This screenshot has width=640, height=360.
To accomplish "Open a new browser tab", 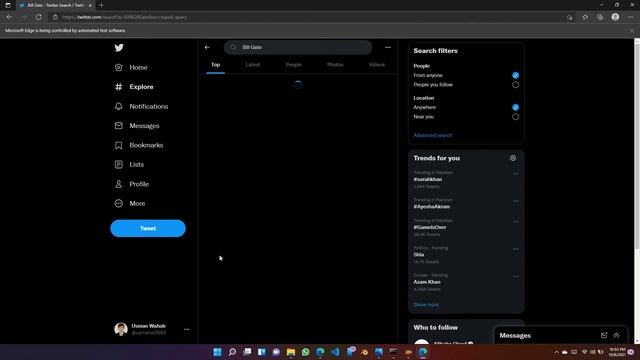I will click(101, 5).
